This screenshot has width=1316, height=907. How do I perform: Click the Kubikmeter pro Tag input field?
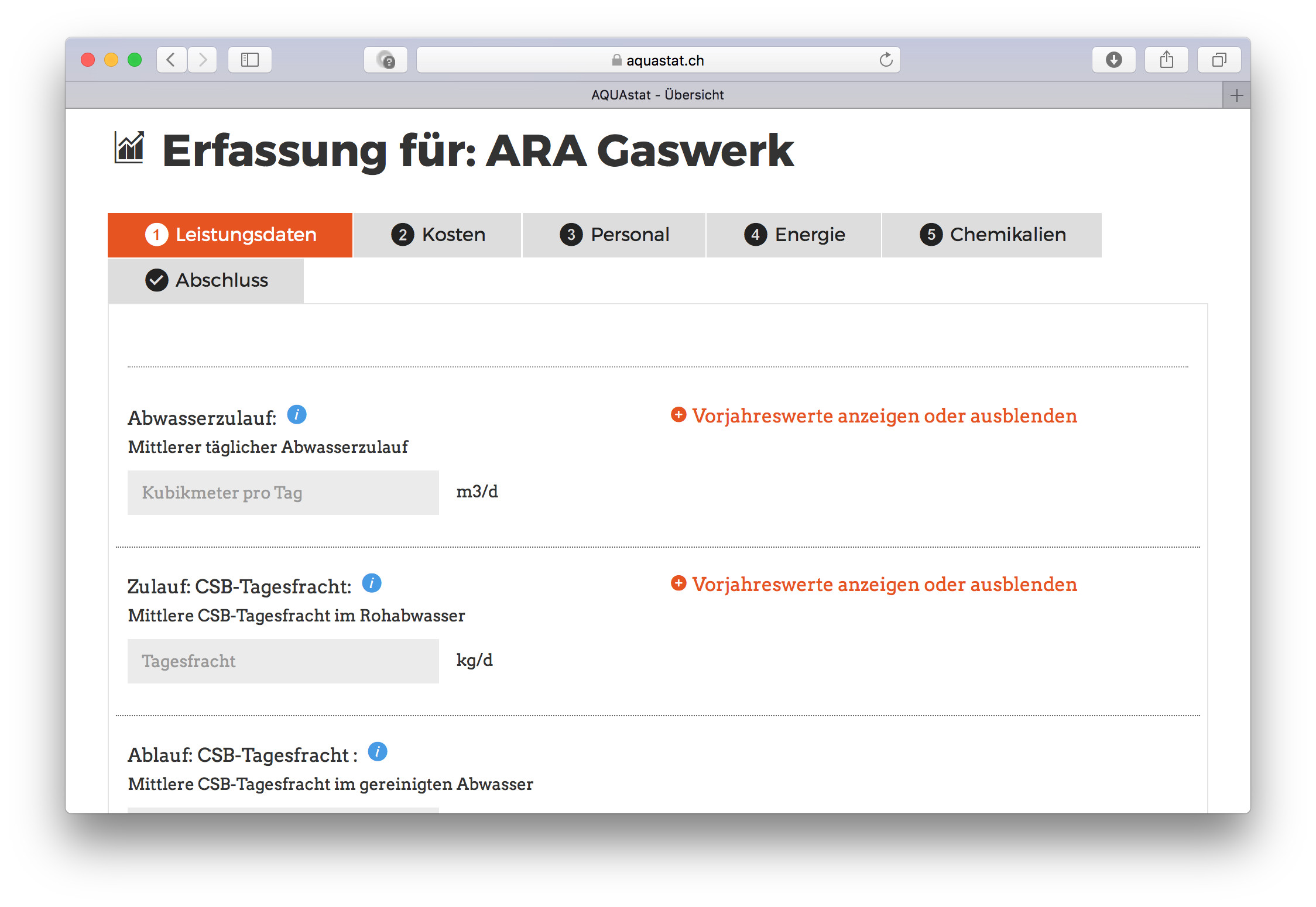283,493
